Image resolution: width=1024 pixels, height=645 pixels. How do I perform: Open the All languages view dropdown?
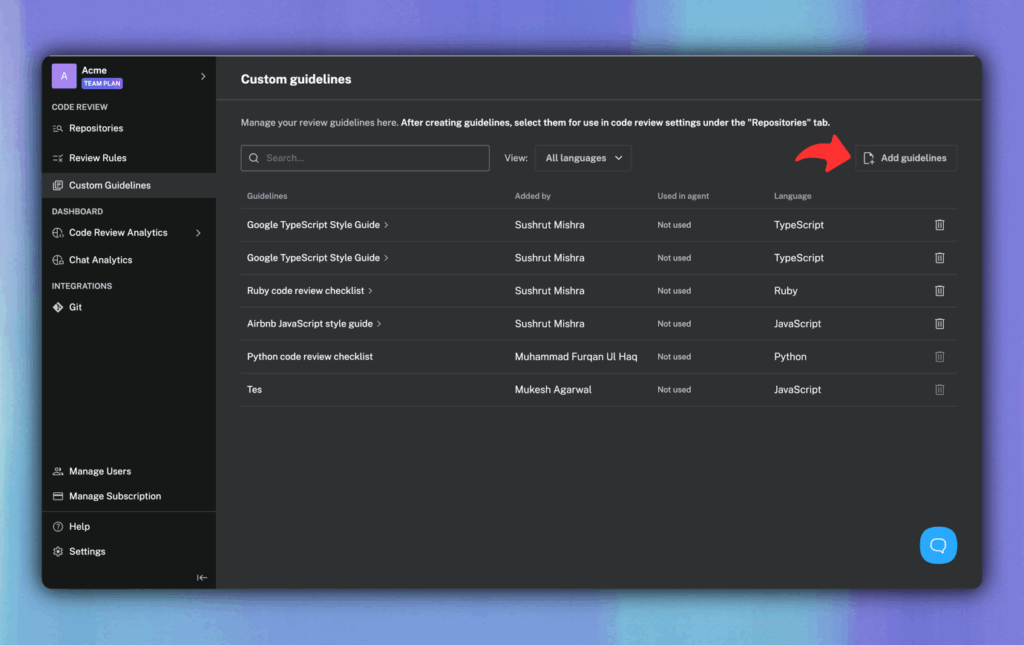pos(583,158)
